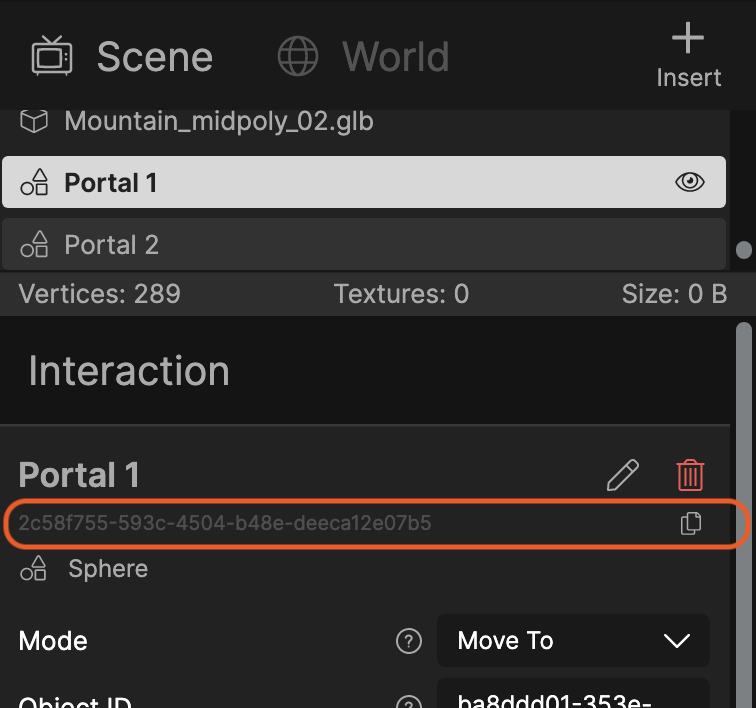Screen dimensions: 756x708
Task: Open the Mode dropdown showing Move To
Action: pyautogui.click(x=573, y=640)
